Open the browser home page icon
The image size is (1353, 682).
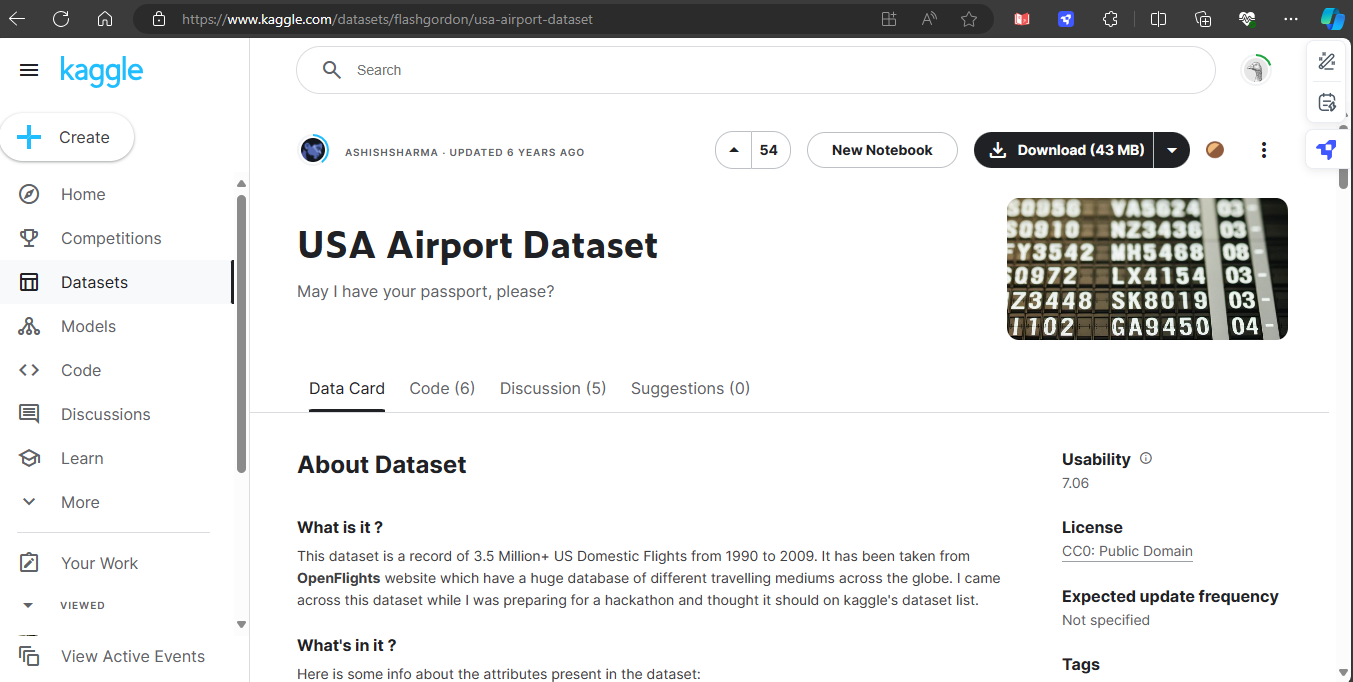(x=105, y=19)
